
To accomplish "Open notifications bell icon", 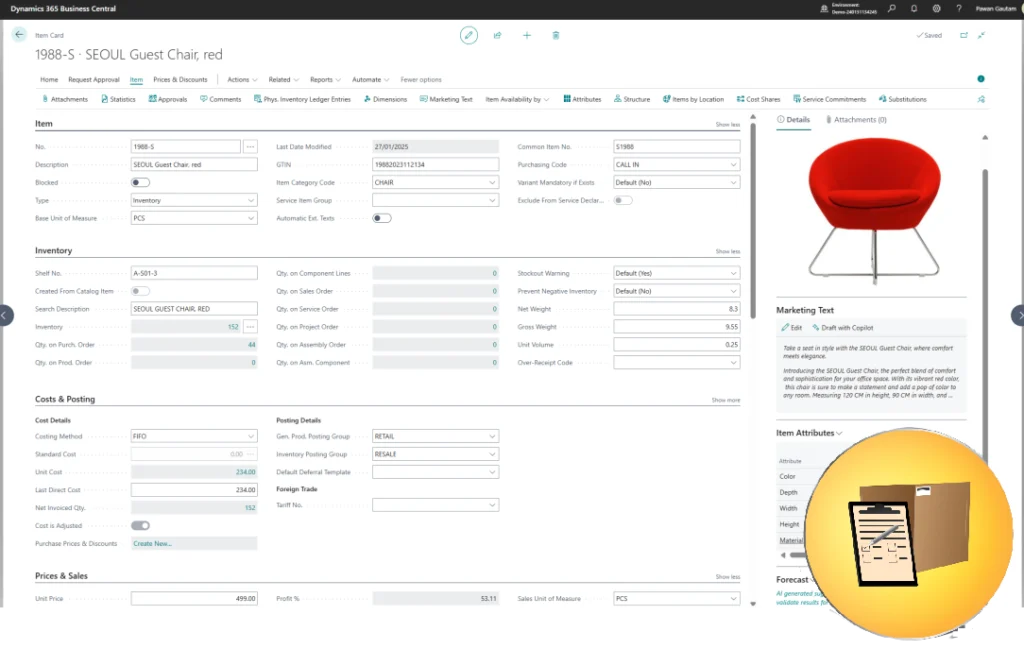I will [914, 8].
